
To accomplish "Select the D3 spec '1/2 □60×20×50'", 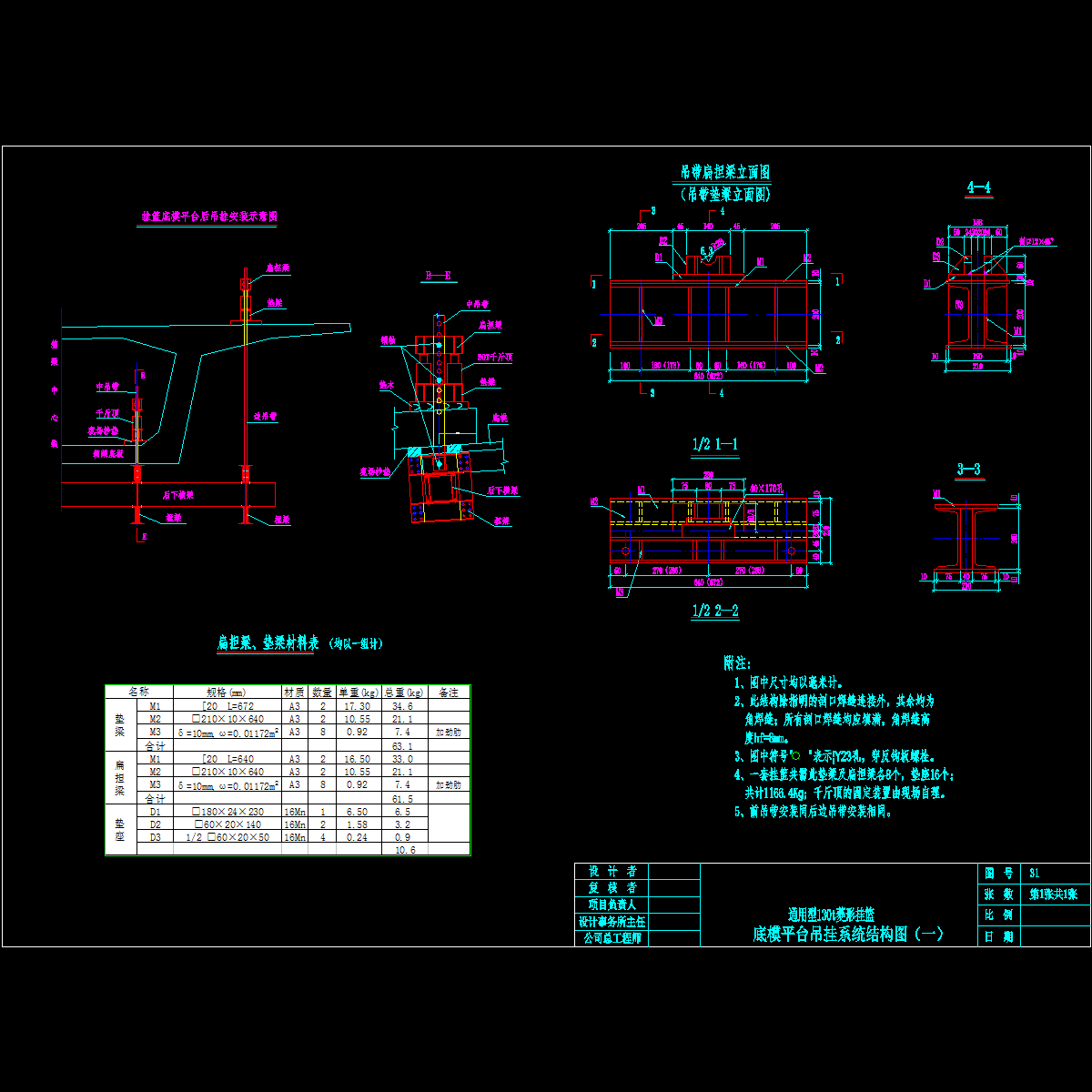I will 227,837.
